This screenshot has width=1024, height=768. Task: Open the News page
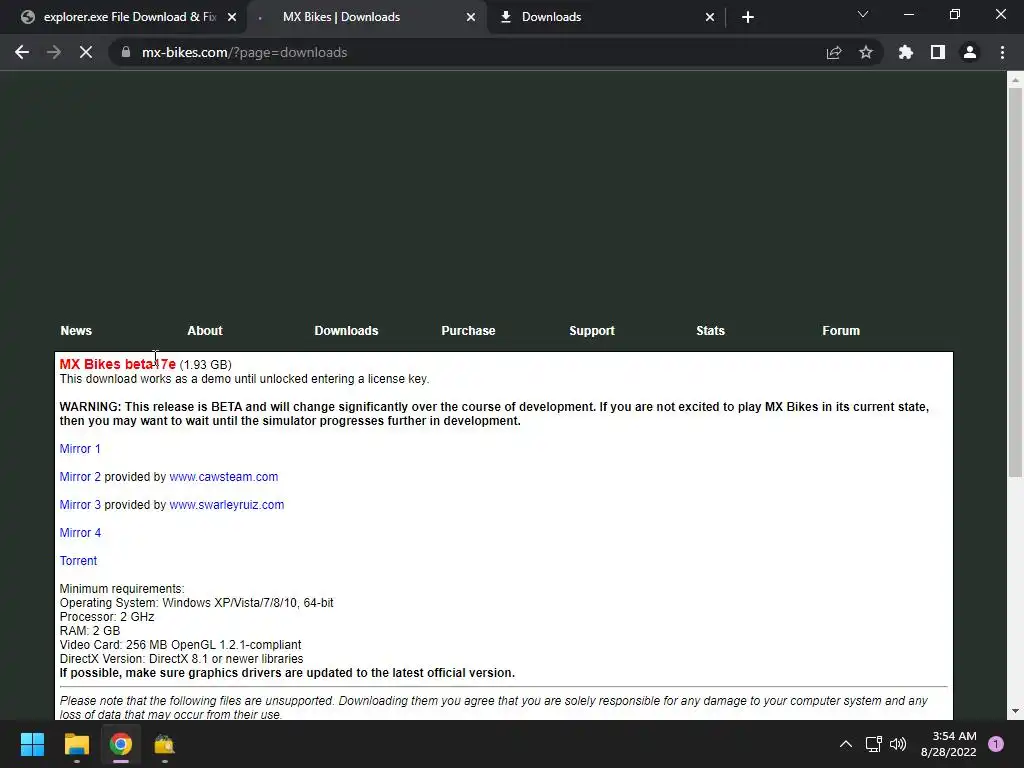tap(76, 330)
